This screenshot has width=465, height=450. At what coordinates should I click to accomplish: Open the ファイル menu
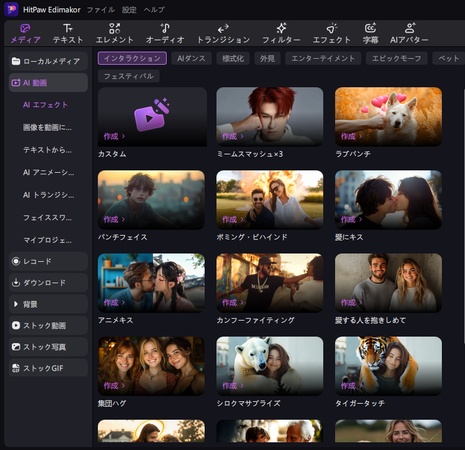click(x=101, y=10)
